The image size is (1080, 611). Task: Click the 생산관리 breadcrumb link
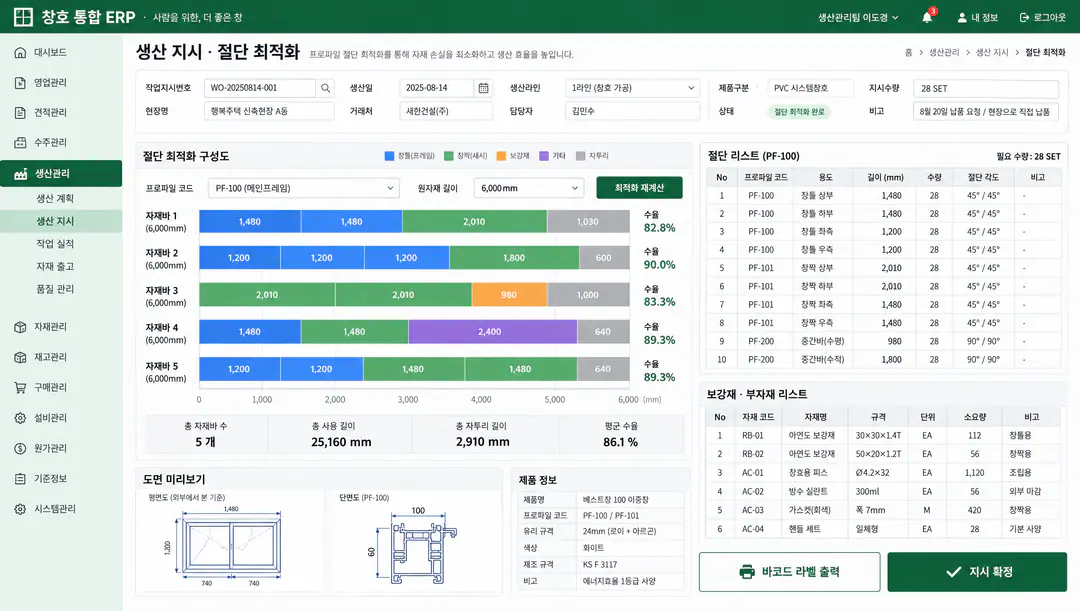pos(944,52)
